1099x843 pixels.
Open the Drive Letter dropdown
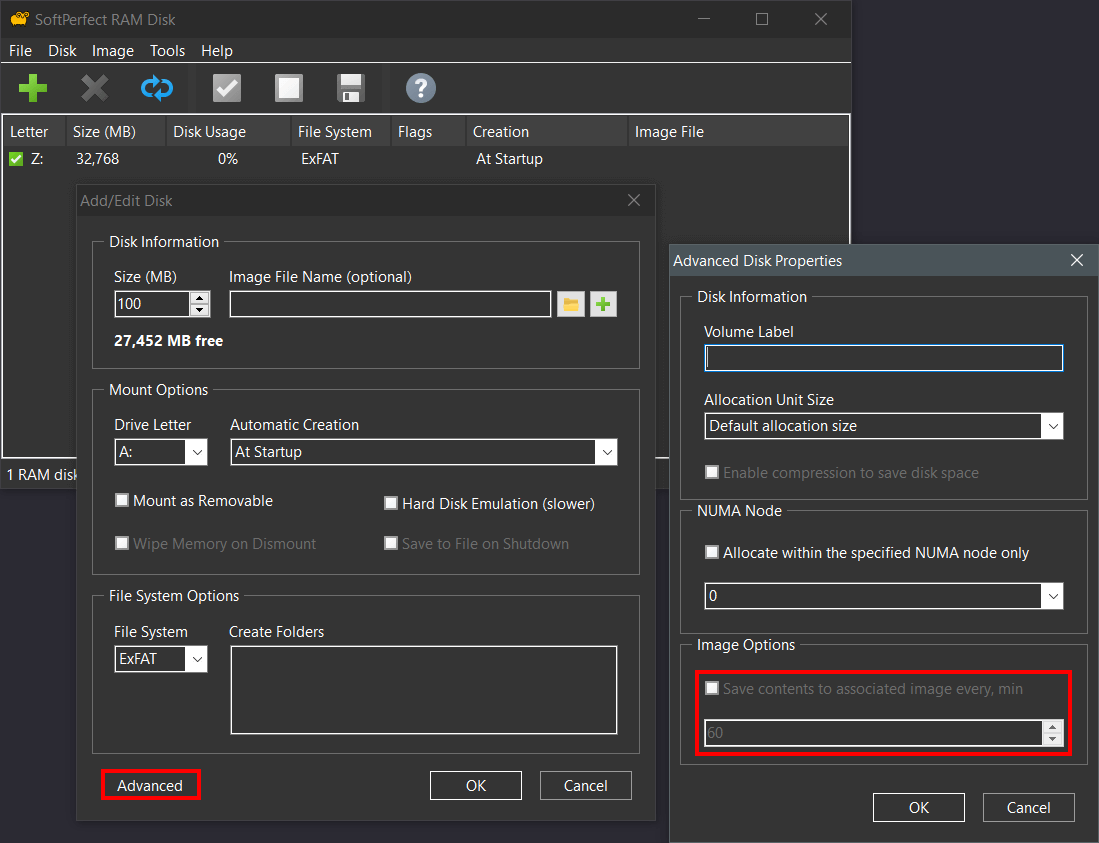(x=197, y=452)
